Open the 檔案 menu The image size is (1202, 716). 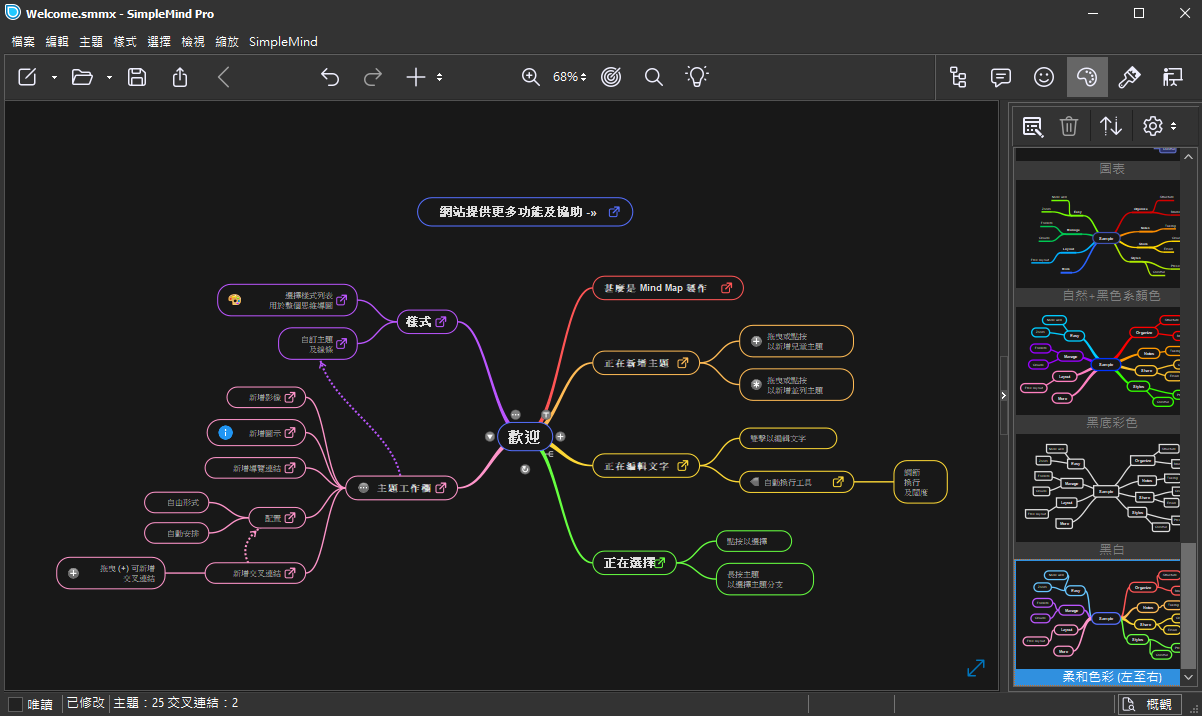point(23,42)
